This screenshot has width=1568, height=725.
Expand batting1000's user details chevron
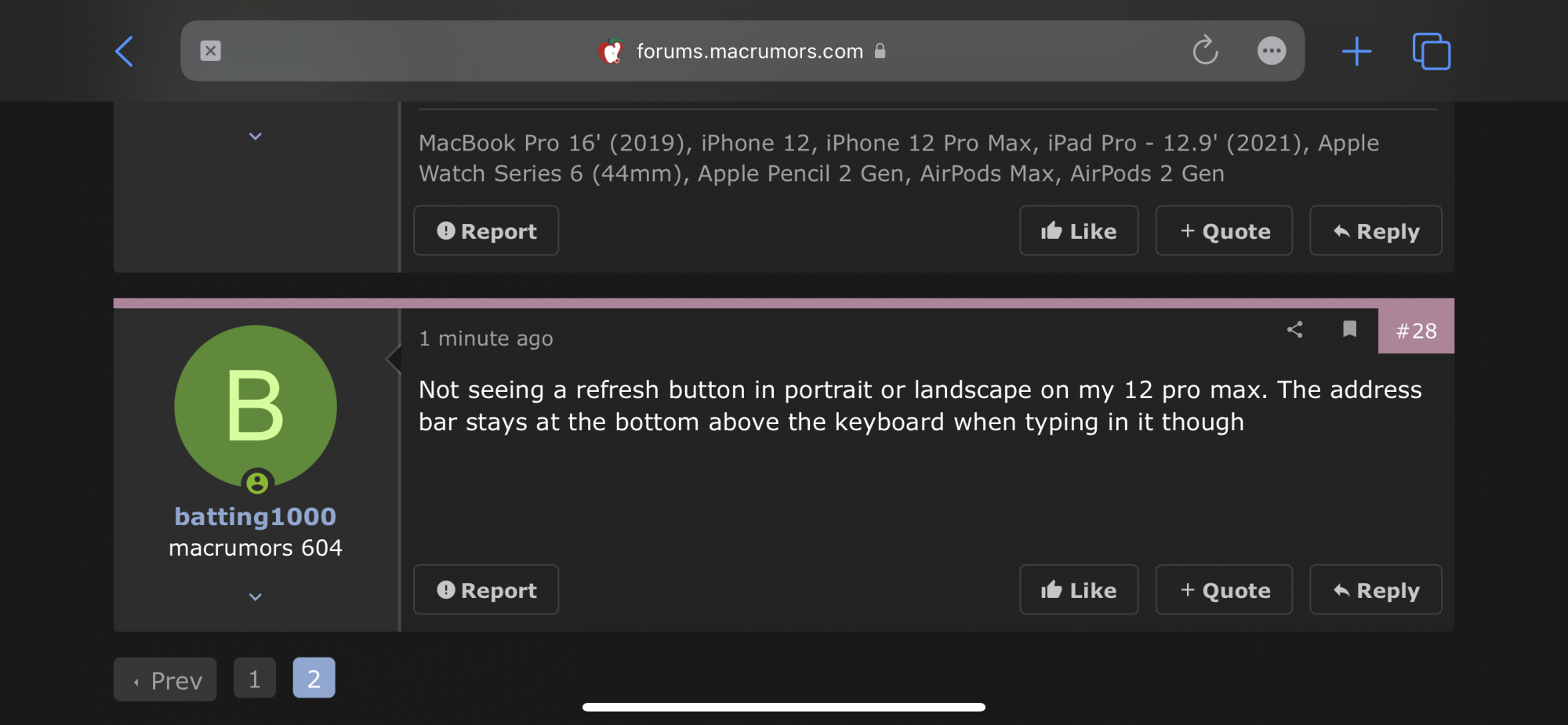[x=256, y=597]
